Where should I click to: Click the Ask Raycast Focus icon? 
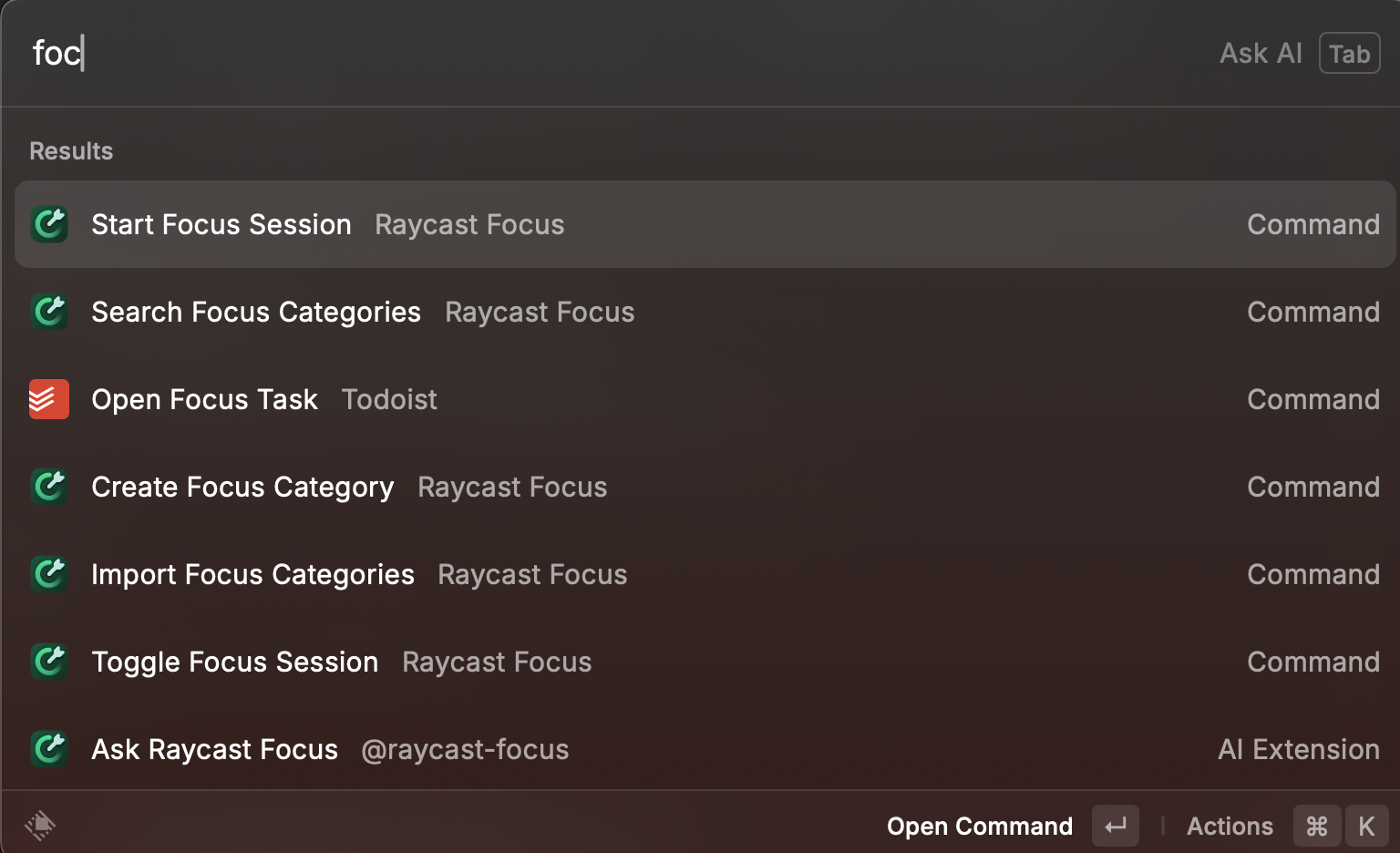[x=49, y=749]
